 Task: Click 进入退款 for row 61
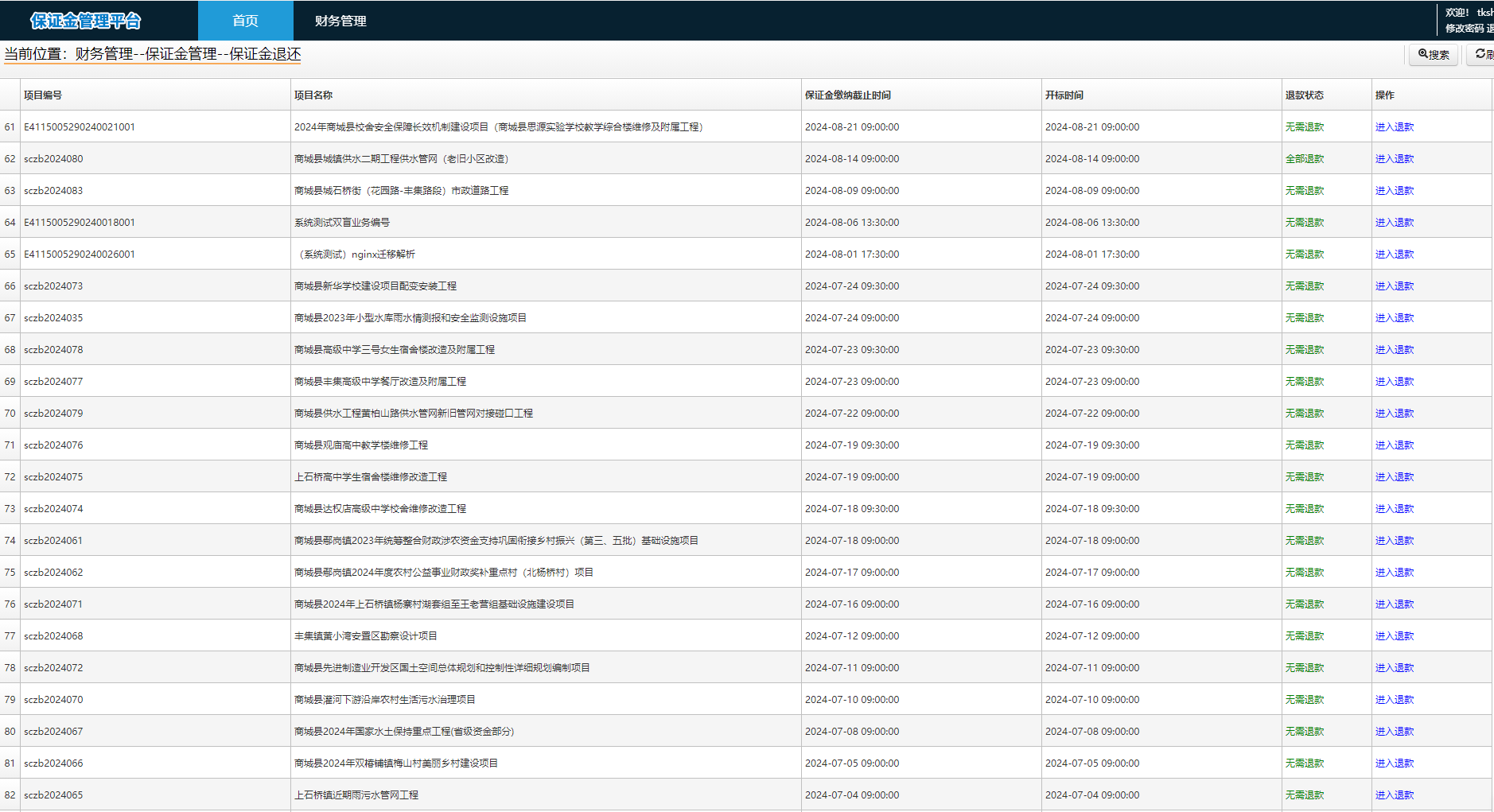(x=1395, y=127)
